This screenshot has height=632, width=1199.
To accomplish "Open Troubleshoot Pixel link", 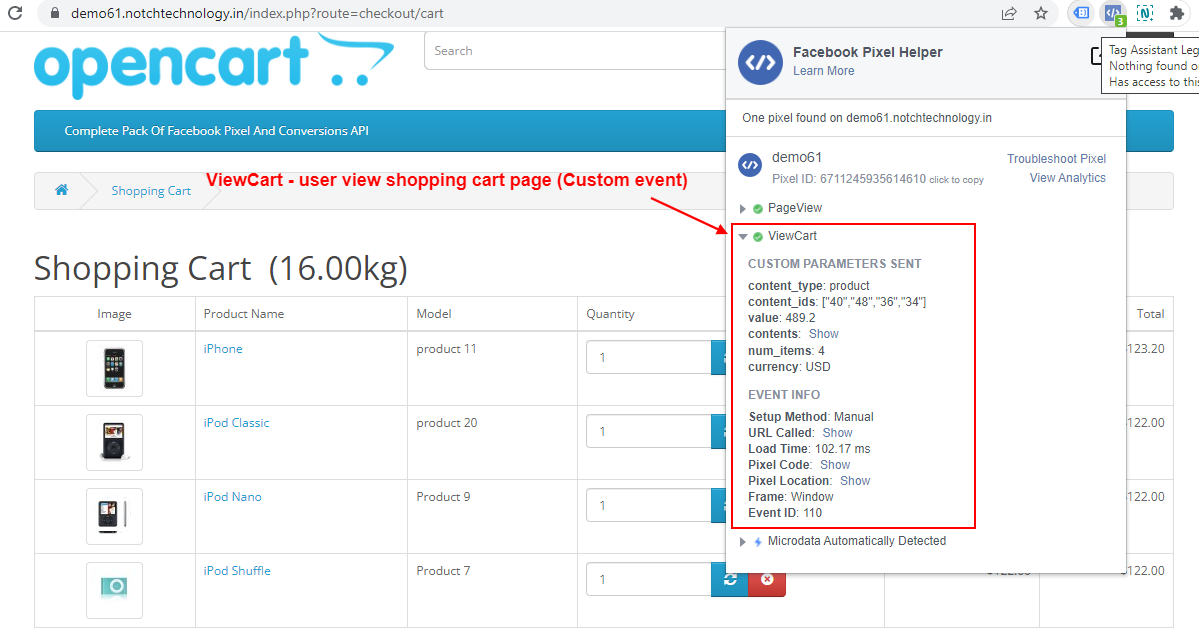I will (1056, 159).
